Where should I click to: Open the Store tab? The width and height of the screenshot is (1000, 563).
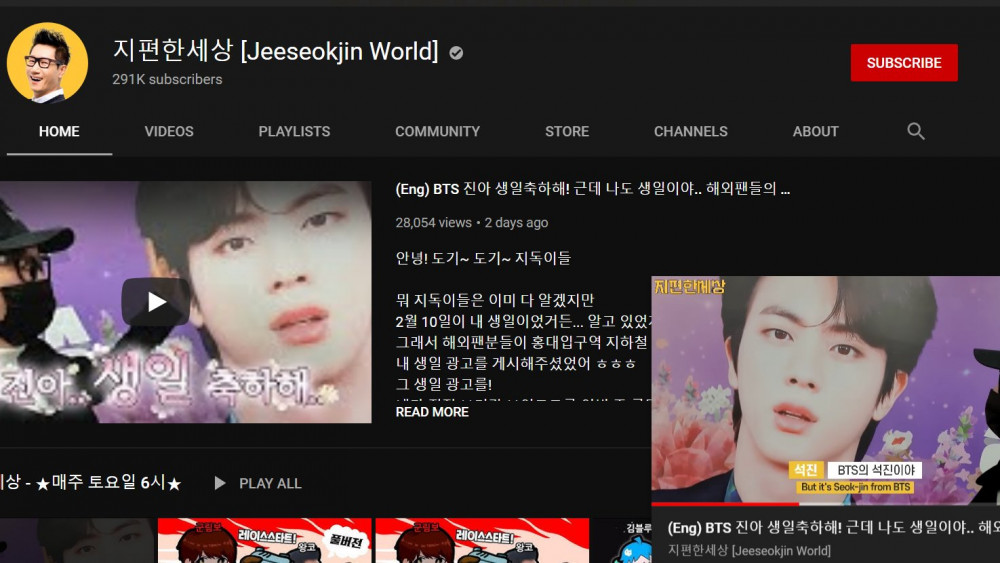[x=567, y=131]
